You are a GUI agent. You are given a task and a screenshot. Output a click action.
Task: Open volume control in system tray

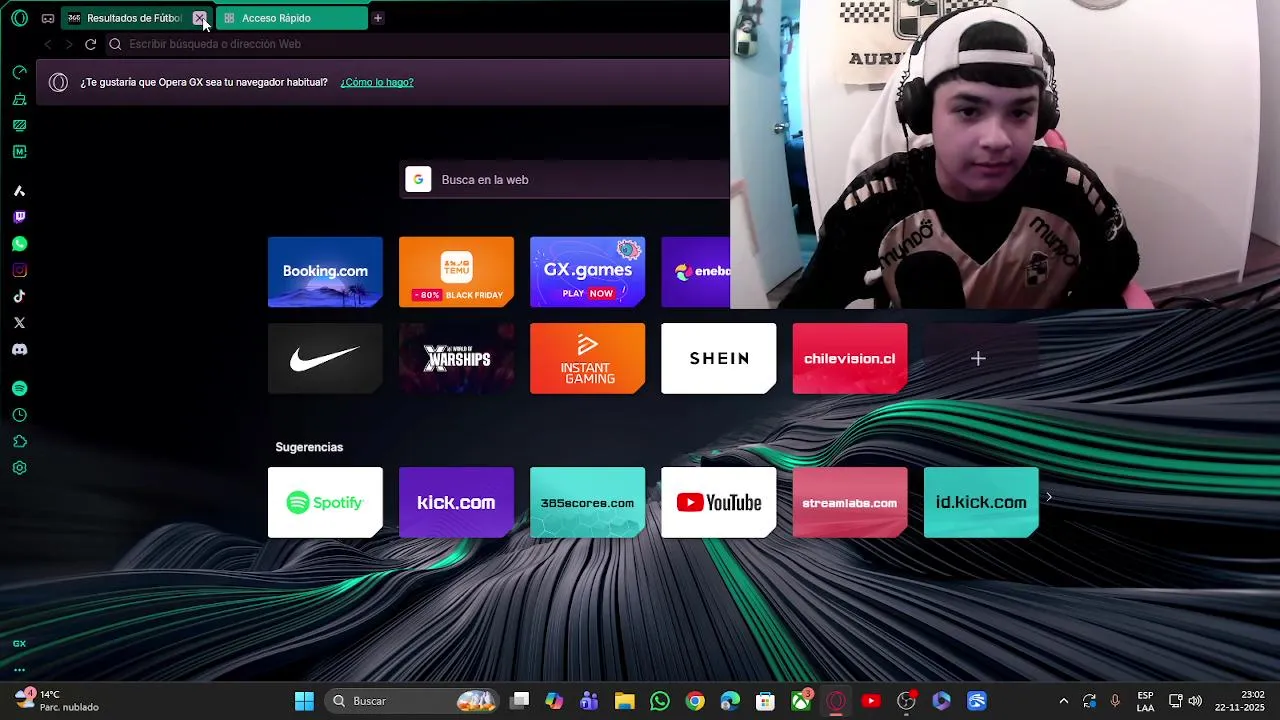point(1195,701)
